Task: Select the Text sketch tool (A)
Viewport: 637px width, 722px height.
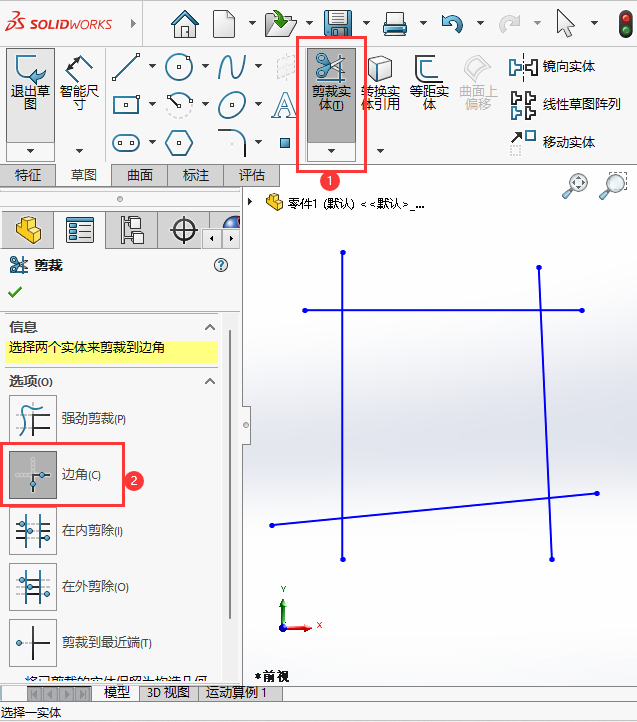Action: pos(284,105)
